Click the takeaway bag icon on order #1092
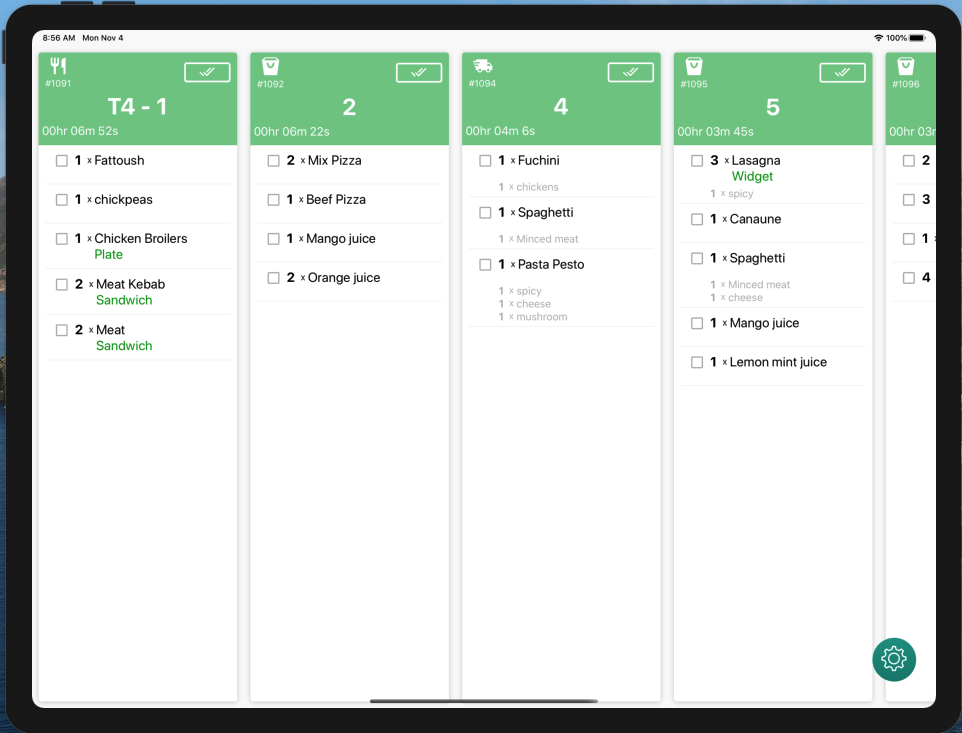Screen dimensions: 962x733 [x=270, y=66]
